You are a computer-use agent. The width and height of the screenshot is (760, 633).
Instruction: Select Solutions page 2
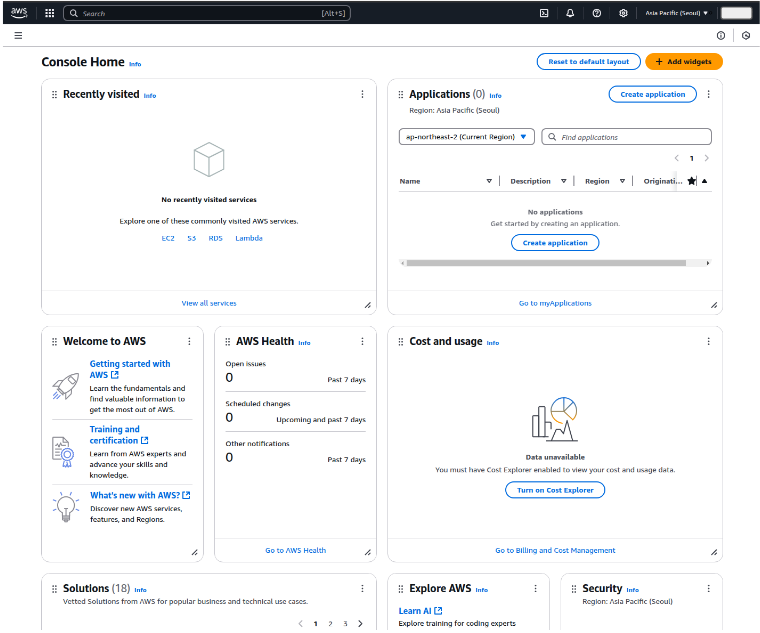coord(330,623)
